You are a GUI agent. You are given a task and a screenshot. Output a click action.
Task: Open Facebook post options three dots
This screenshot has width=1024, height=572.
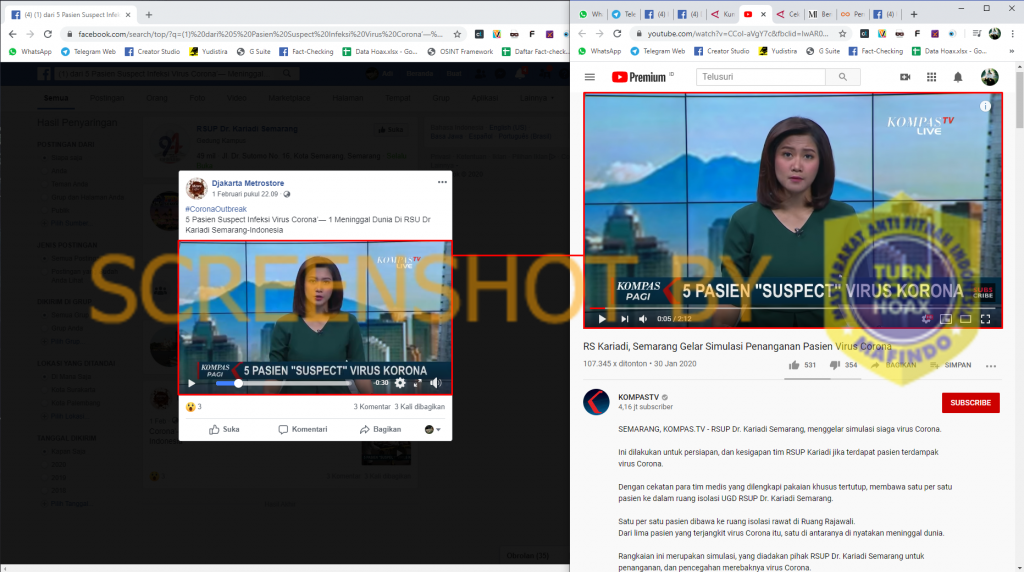(442, 182)
